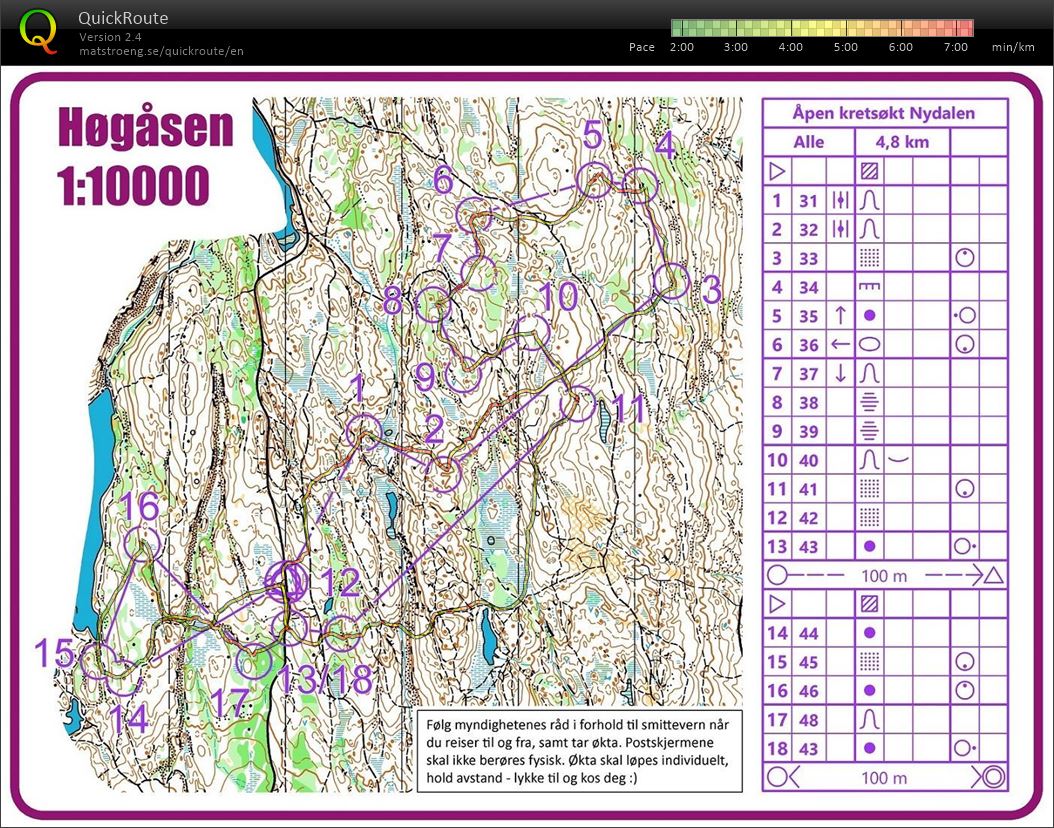This screenshot has width=1054, height=828.
Task: Click the marsh lines symbol in row 8 code 38
Action: [869, 402]
